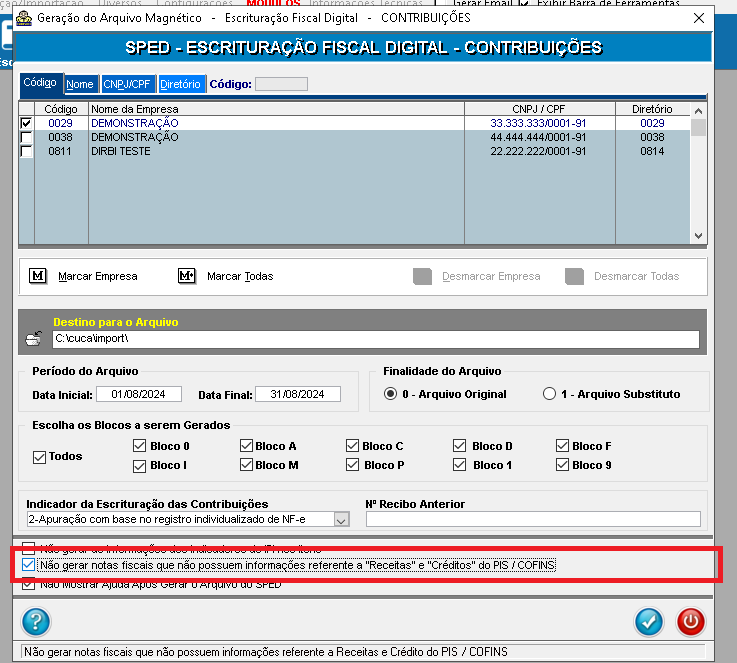Toggle the Bloco I checkbox
The height and width of the screenshot is (663, 737).
click(x=140, y=466)
